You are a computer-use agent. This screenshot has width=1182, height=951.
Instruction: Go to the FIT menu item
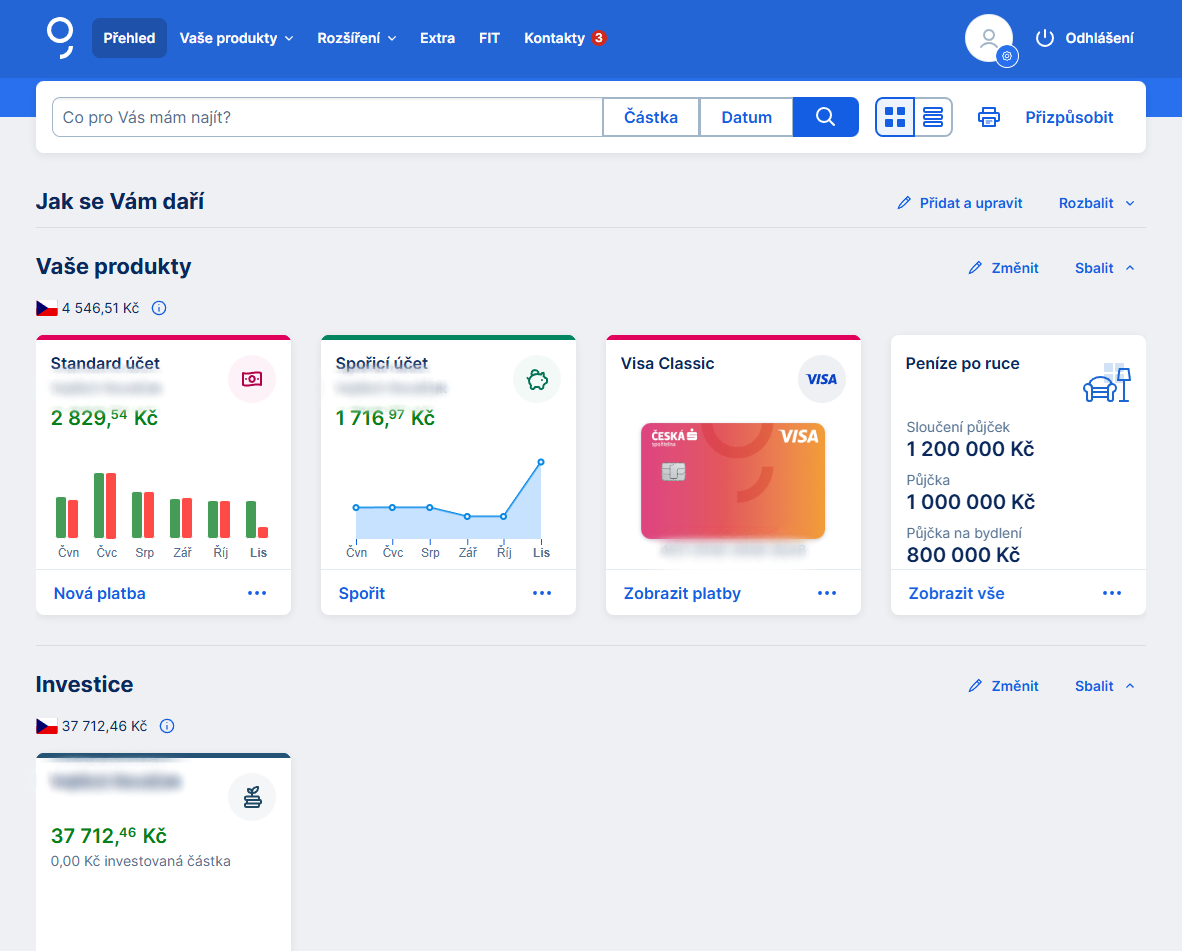489,38
